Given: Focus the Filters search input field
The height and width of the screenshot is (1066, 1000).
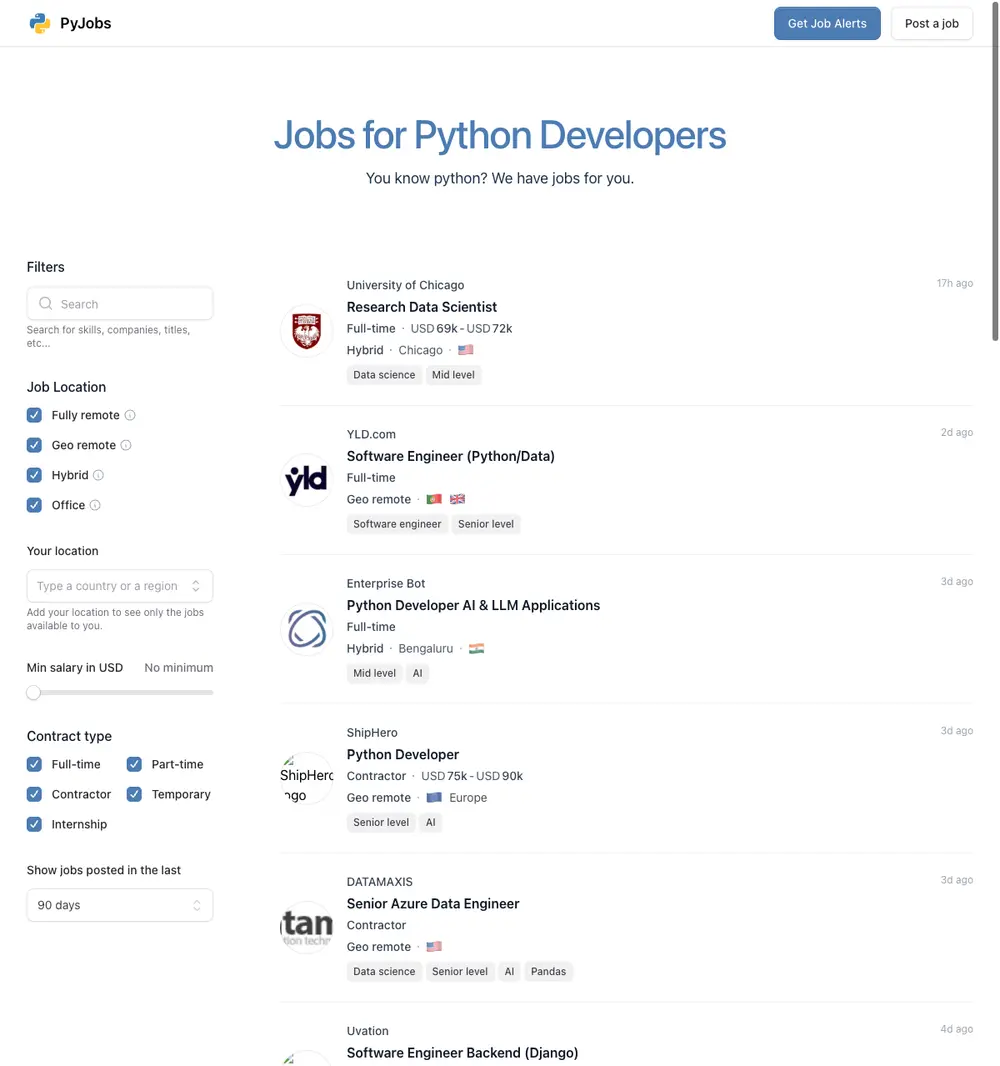Looking at the screenshot, I should point(120,303).
